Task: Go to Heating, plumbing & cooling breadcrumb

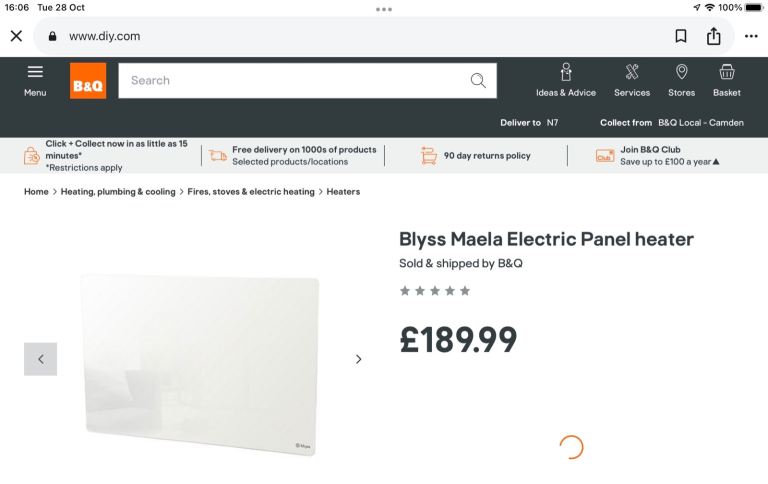Action: coord(117,192)
